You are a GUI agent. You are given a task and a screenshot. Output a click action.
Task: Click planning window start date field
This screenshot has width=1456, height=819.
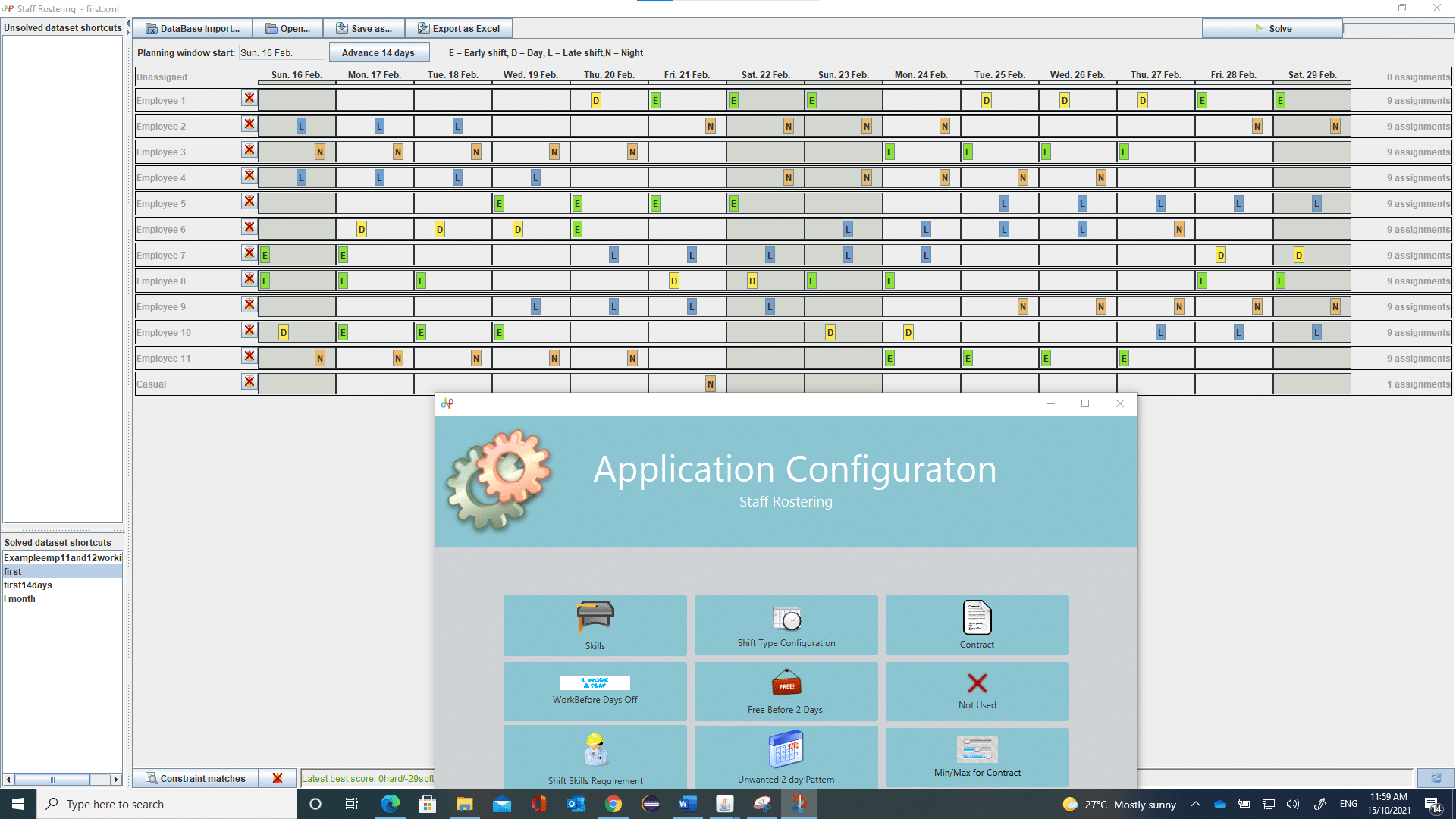click(x=282, y=52)
